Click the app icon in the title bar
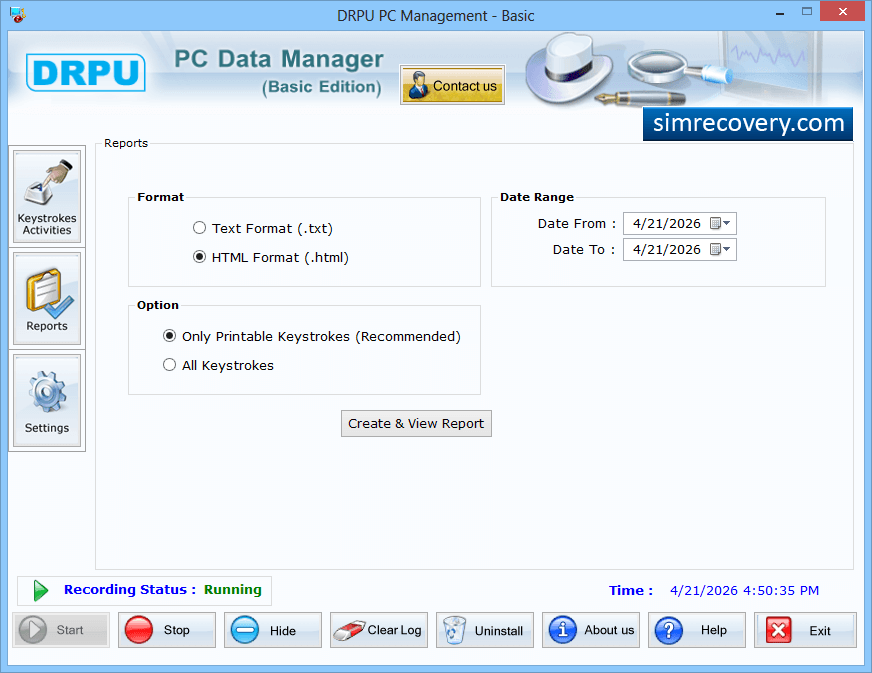The height and width of the screenshot is (673, 872). coord(17,14)
